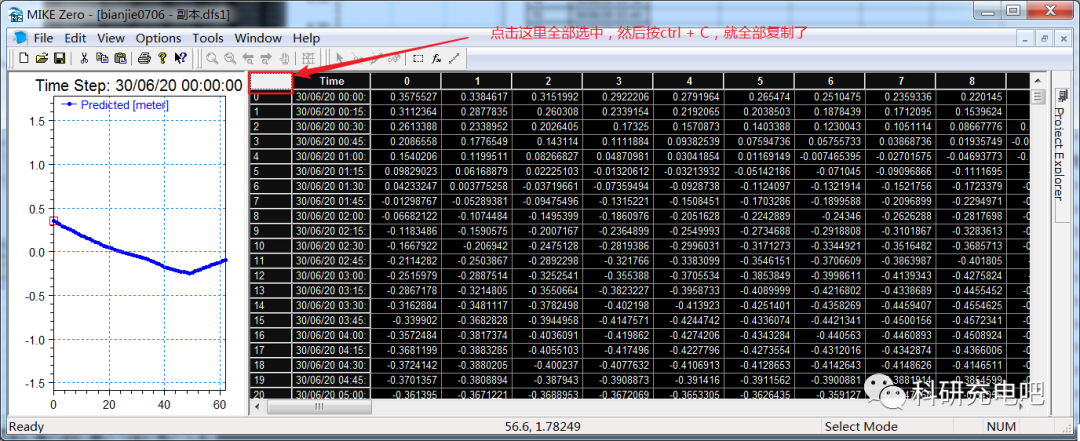Screen dimensions: 1080x441
Task: Click the Cut scissors icon
Action: point(84,59)
